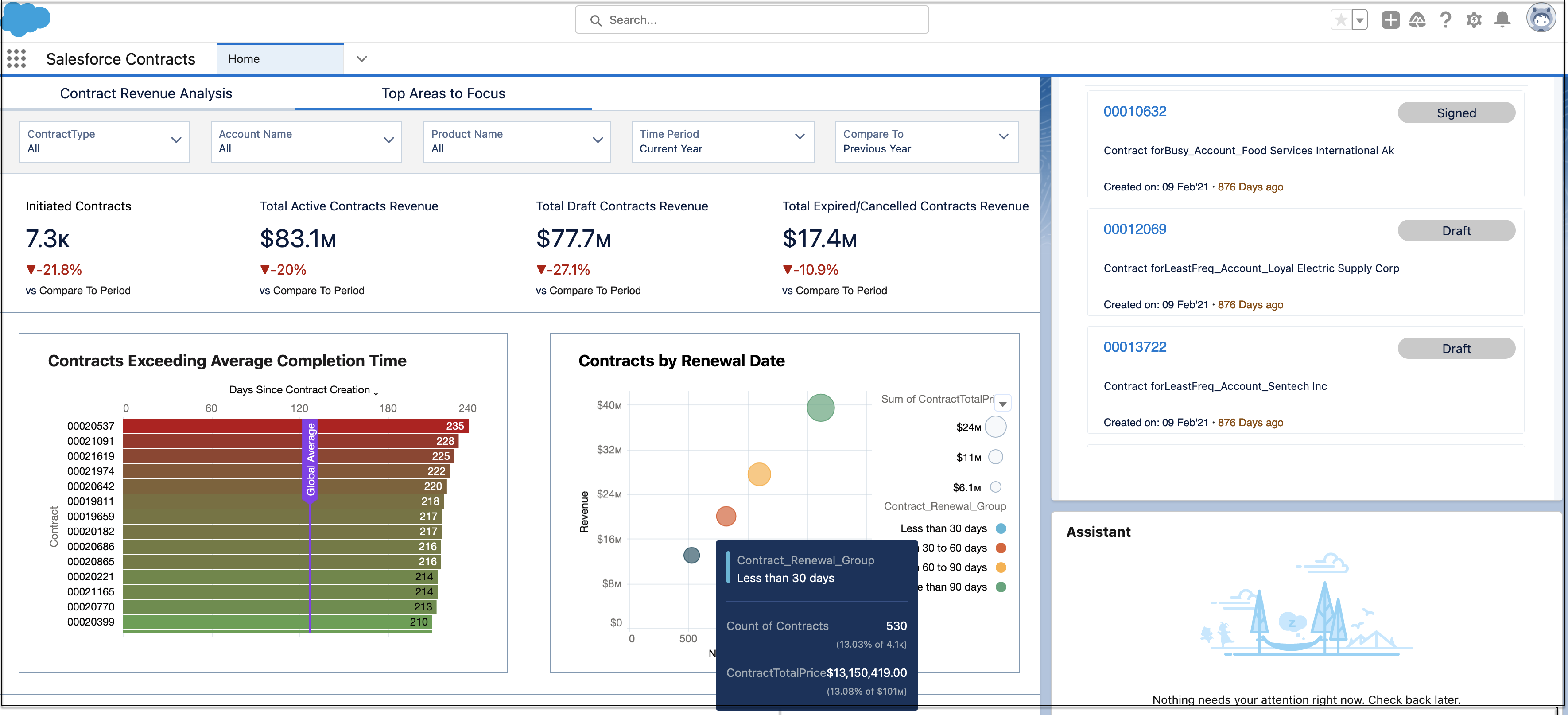The height and width of the screenshot is (715, 1568).
Task: Open the ContractType filter dropdown
Action: tap(105, 141)
